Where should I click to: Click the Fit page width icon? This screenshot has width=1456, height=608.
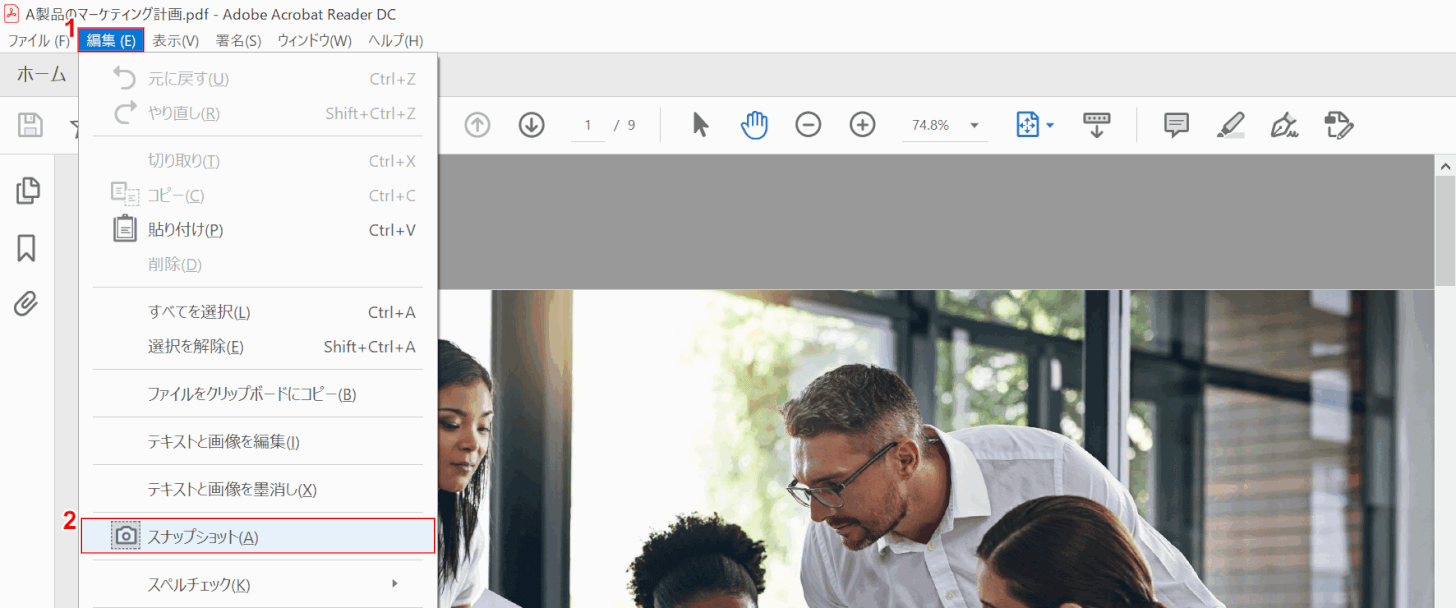tap(1028, 125)
